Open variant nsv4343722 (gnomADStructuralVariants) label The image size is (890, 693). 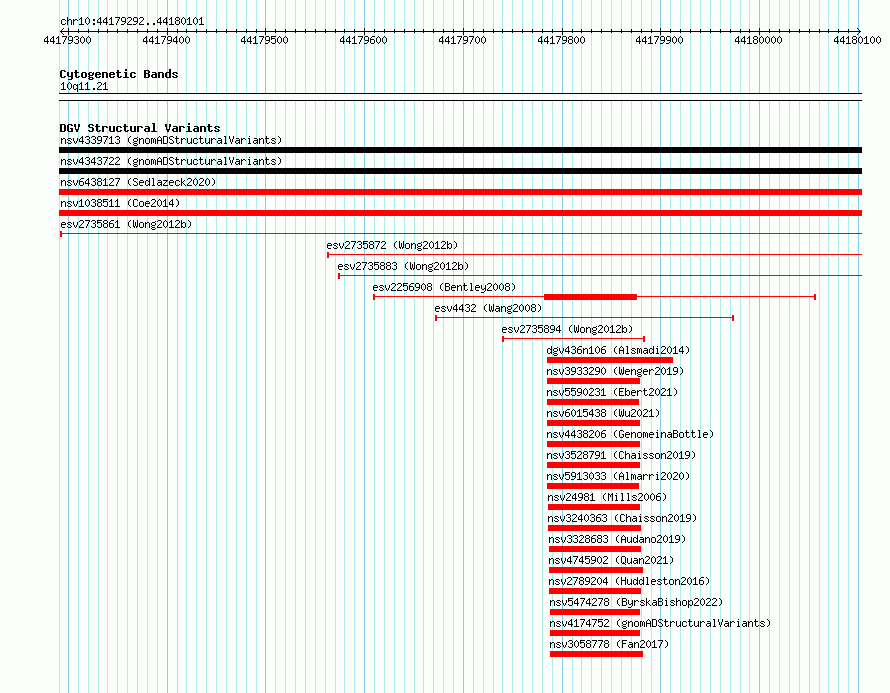click(171, 161)
